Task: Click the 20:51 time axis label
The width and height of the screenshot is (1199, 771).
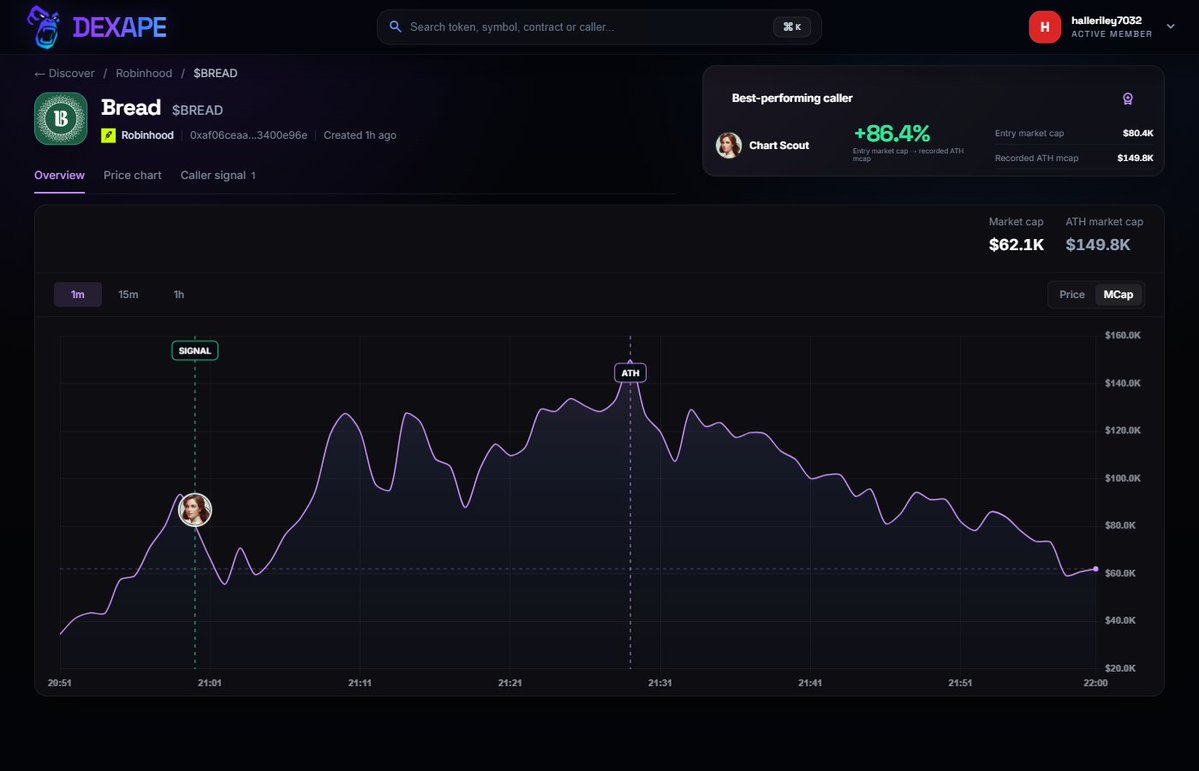Action: click(x=60, y=683)
